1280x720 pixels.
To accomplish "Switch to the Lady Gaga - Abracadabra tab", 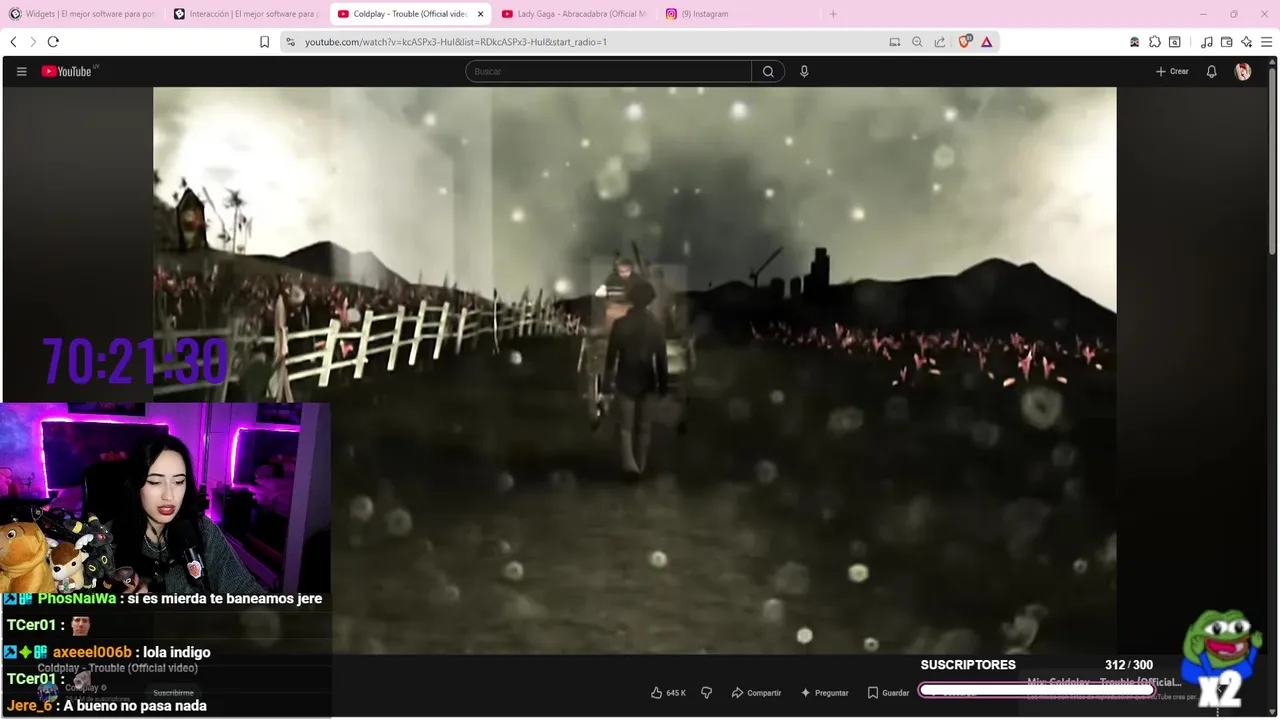I will point(574,14).
